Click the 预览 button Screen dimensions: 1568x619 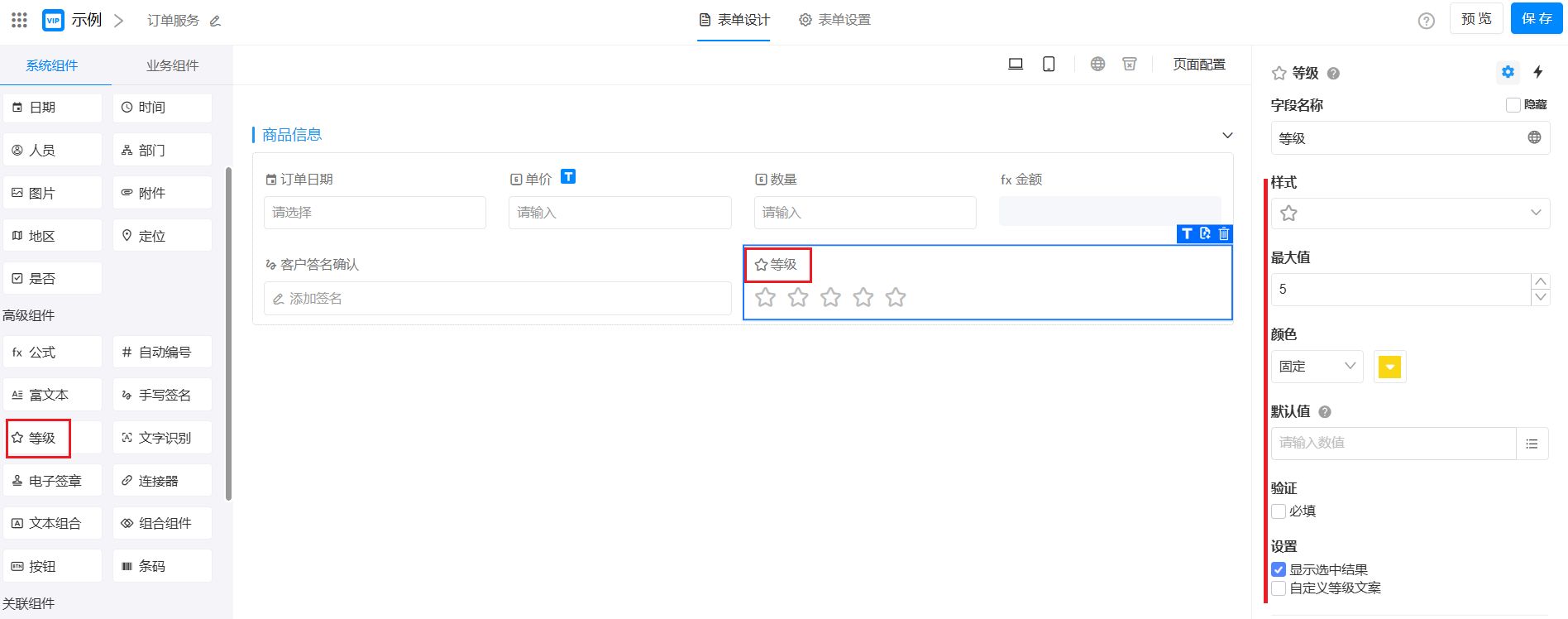[x=1475, y=19]
